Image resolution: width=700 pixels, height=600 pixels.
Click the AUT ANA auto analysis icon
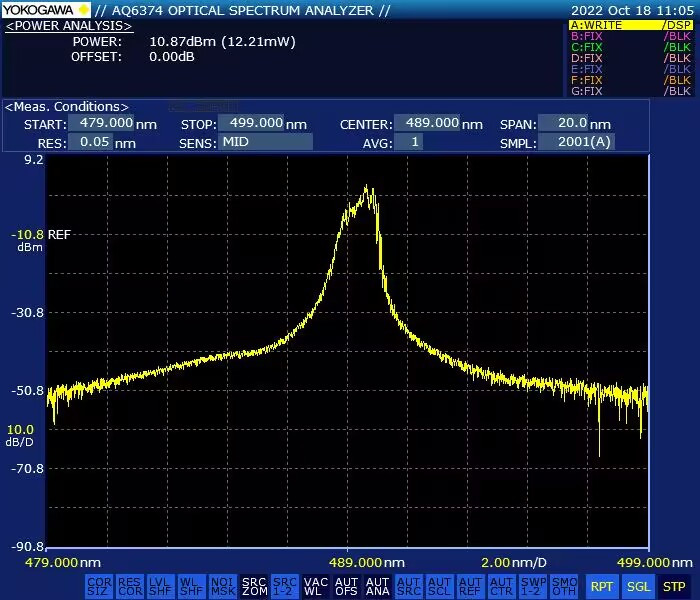377,586
